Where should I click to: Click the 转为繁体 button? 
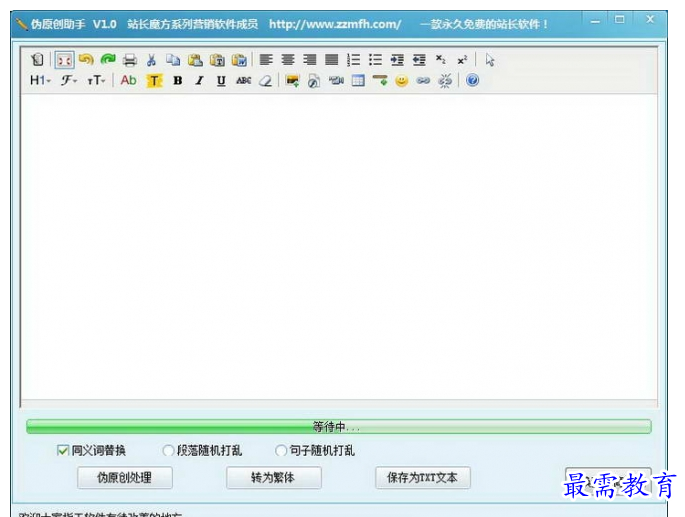[x=274, y=477]
